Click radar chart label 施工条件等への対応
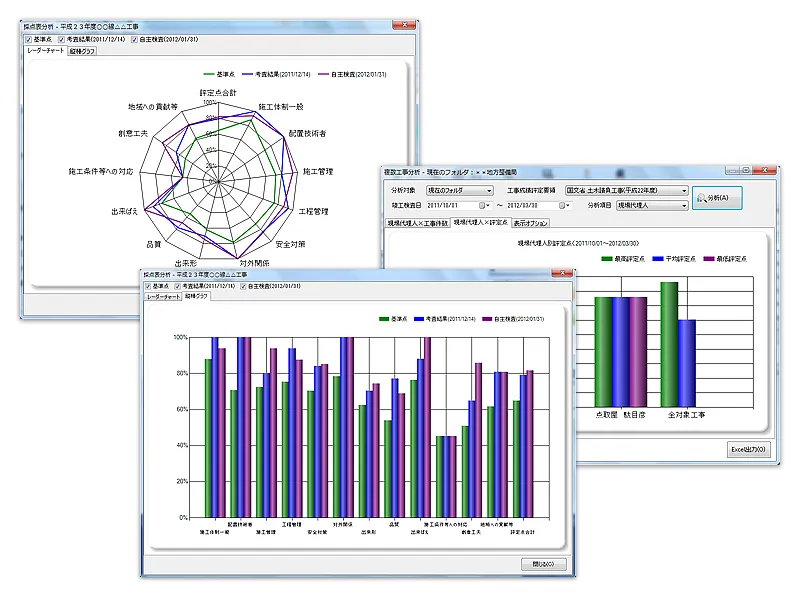The width and height of the screenshot is (800, 600). coord(101,171)
